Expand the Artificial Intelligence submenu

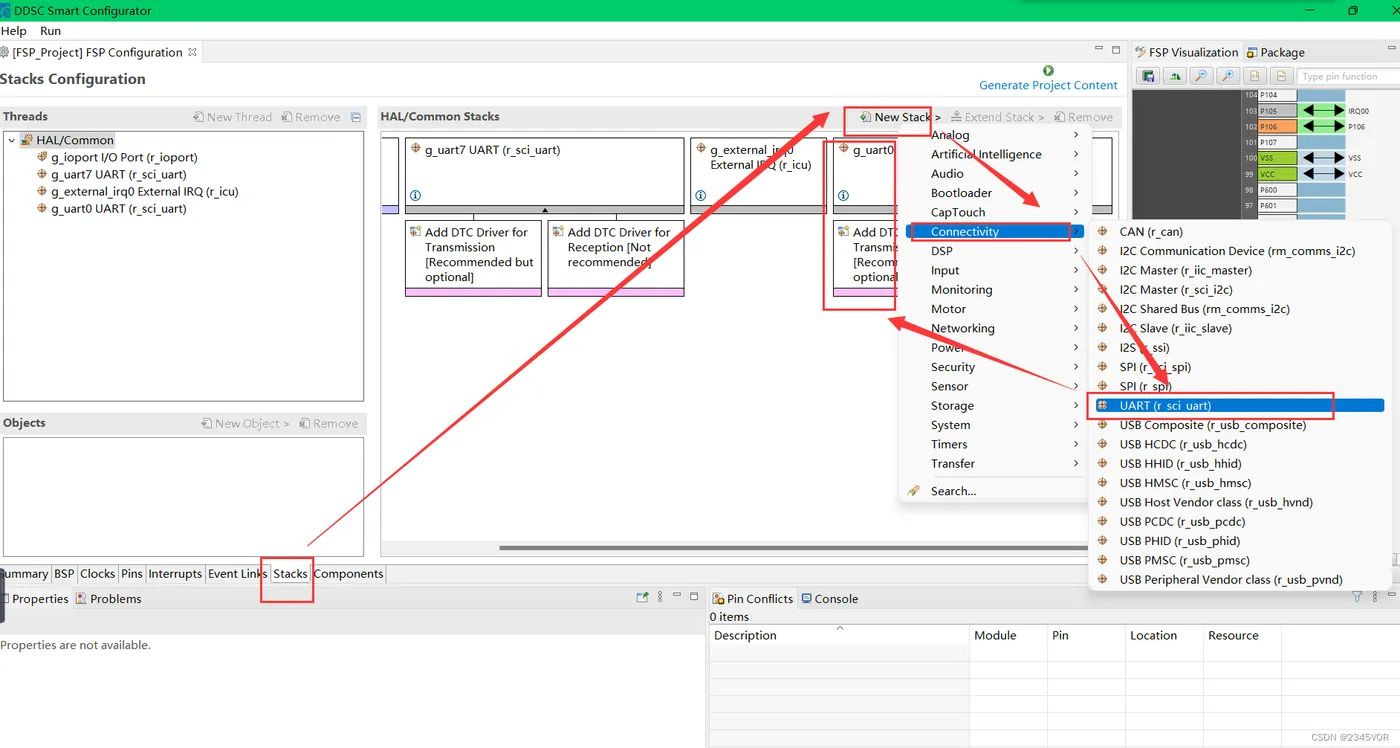pyautogui.click(x=1076, y=154)
